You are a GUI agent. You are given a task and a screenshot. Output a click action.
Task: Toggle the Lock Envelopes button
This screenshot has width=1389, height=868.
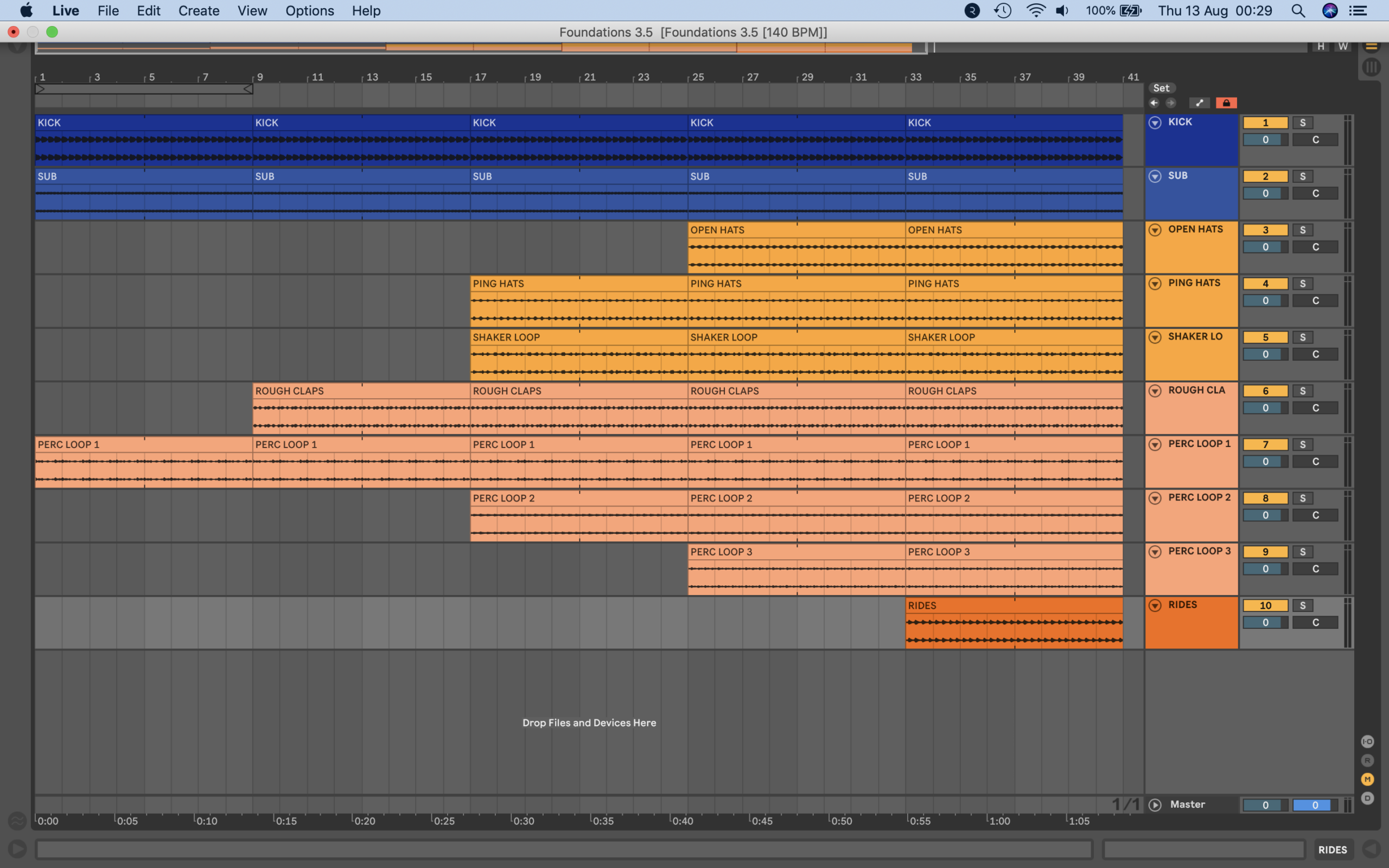click(x=1226, y=103)
